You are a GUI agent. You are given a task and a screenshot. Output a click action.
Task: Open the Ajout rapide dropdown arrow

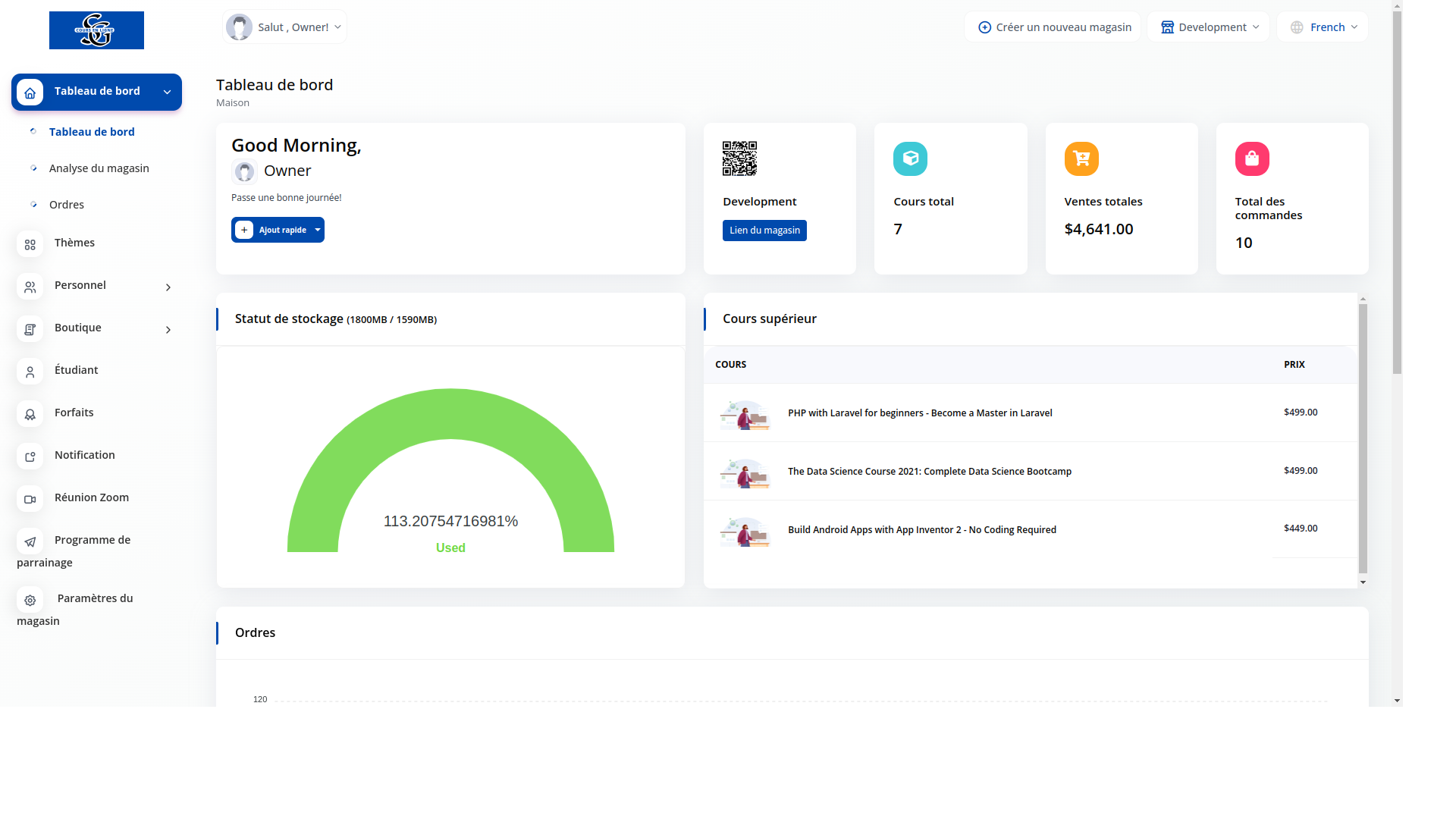(318, 230)
